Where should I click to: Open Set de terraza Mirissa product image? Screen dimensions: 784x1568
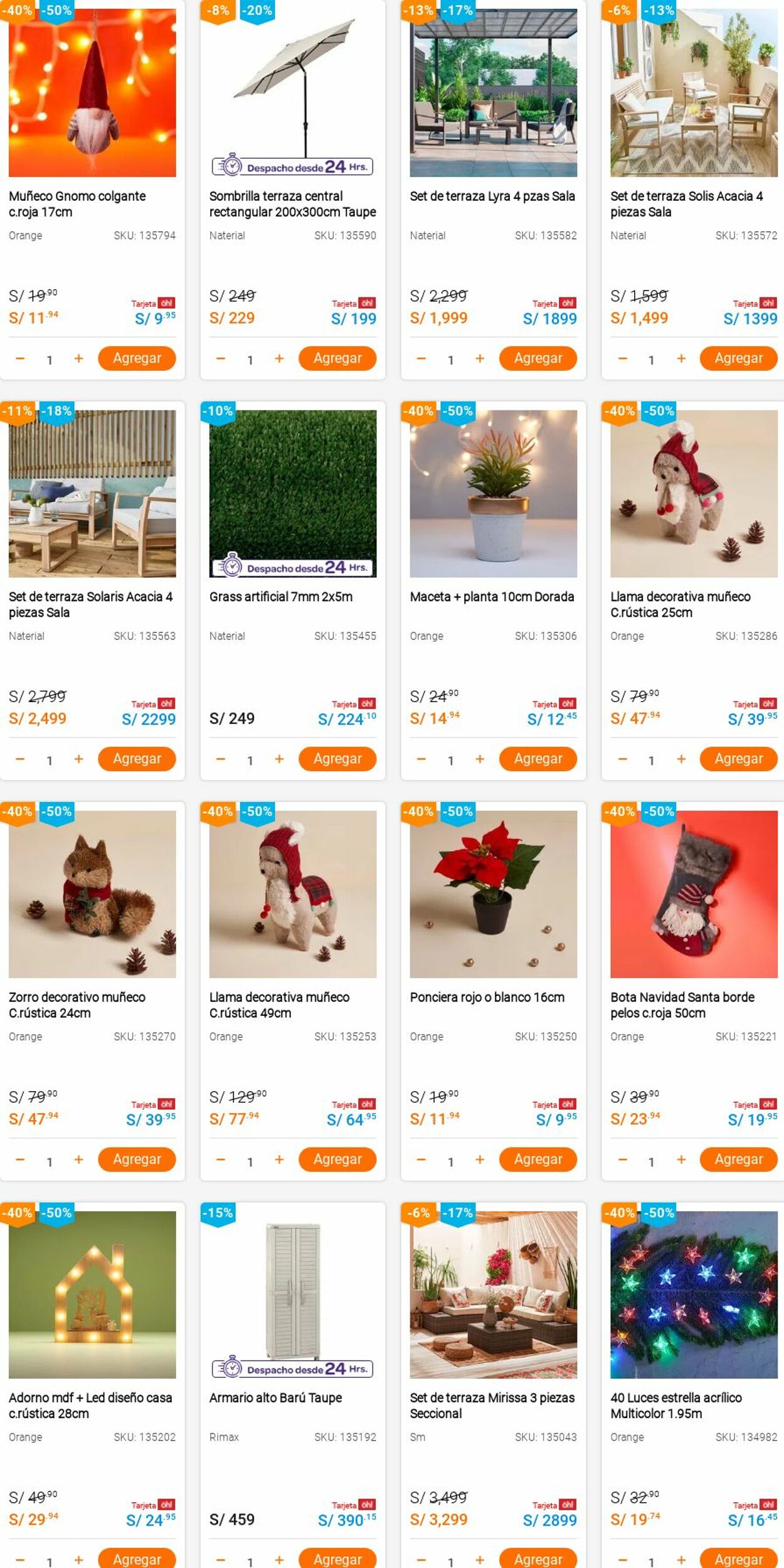(x=494, y=1294)
